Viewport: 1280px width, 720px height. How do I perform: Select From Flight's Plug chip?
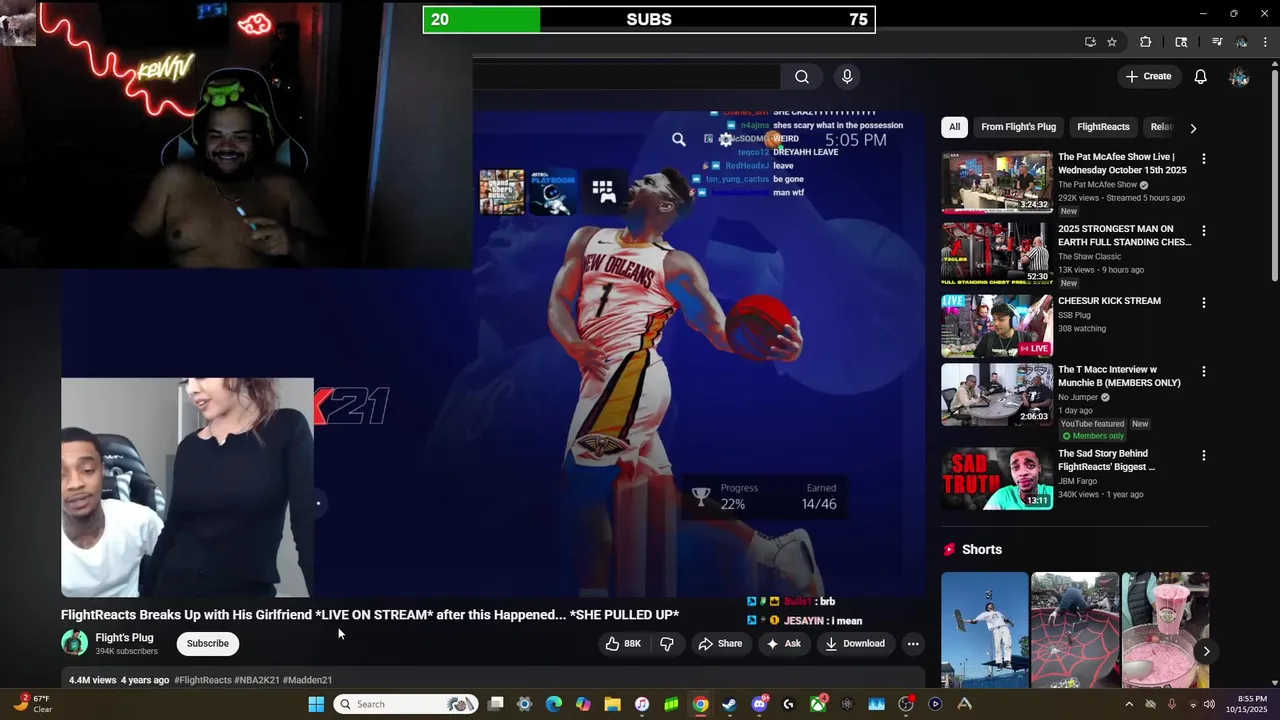coord(1018,127)
